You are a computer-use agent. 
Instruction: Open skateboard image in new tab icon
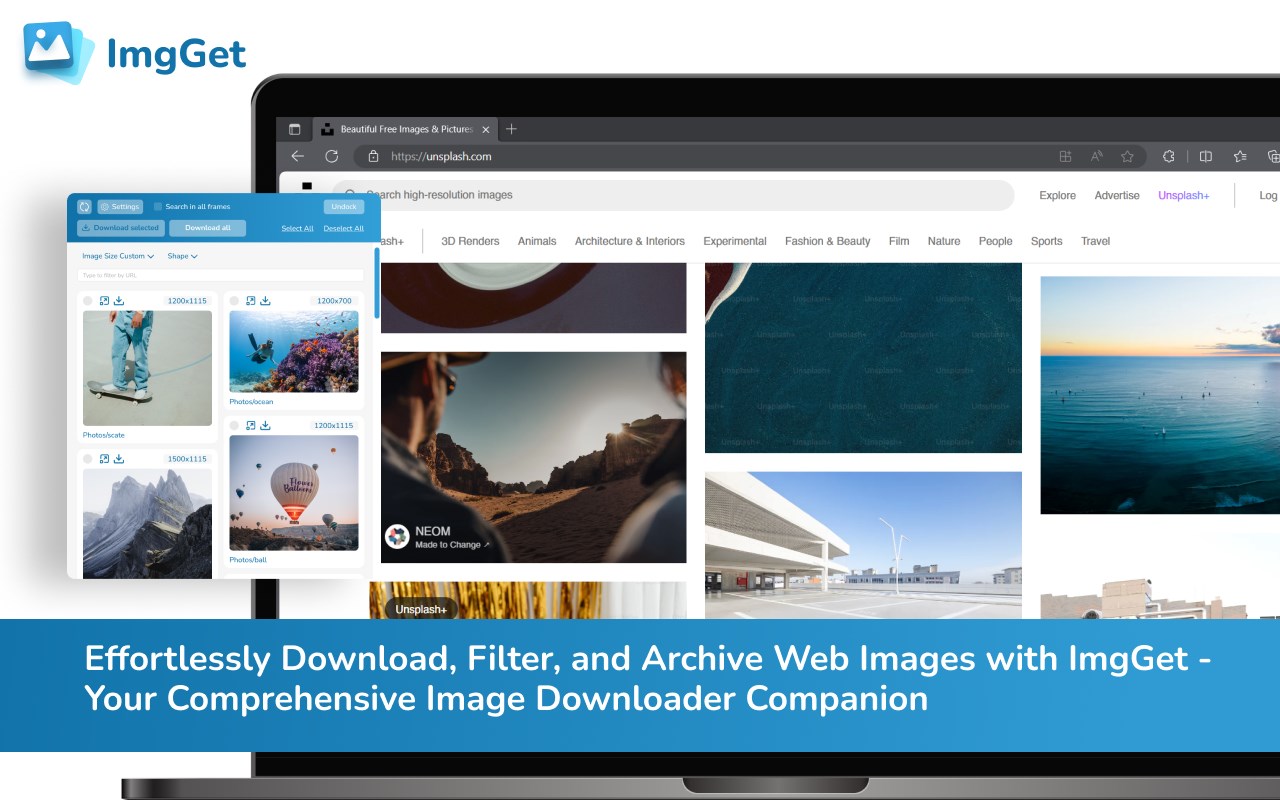click(104, 301)
